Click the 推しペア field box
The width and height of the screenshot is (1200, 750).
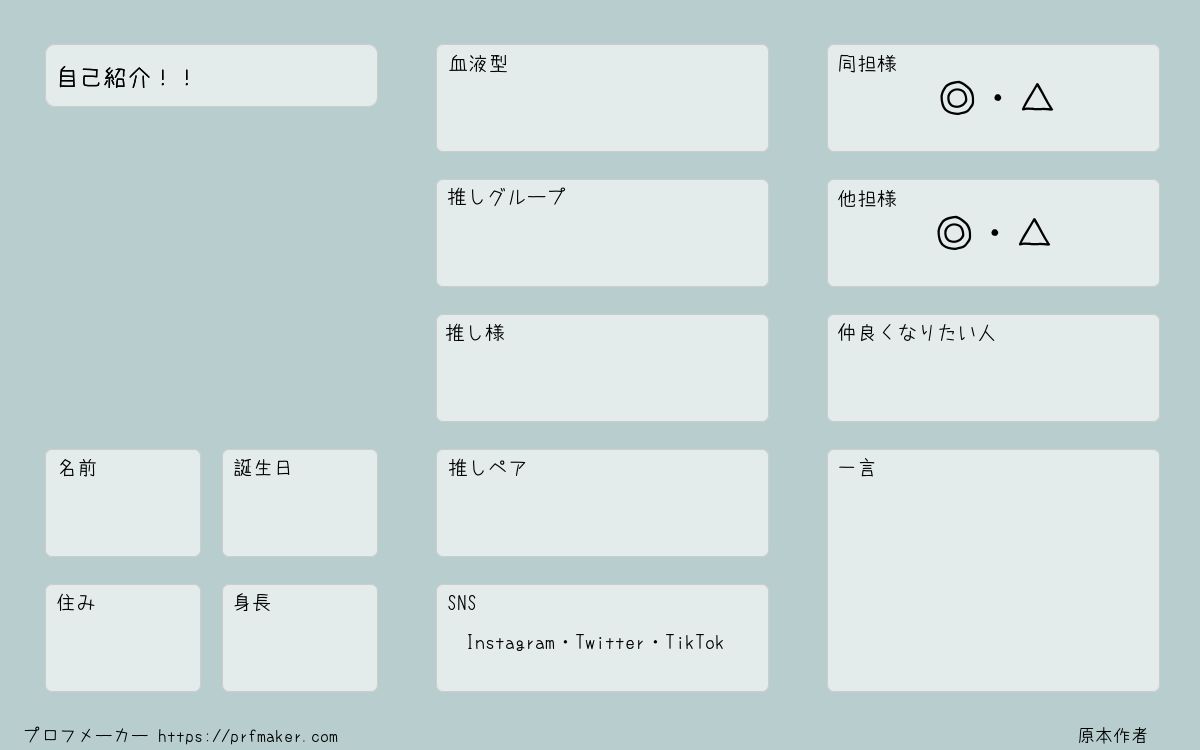point(602,503)
